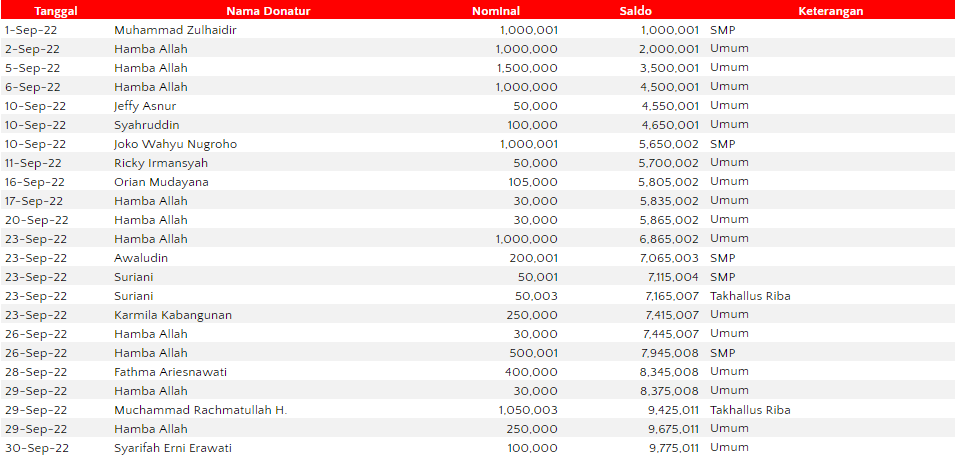Click the date cell 16-Sep-22
The height and width of the screenshot is (460, 955).
coord(35,182)
